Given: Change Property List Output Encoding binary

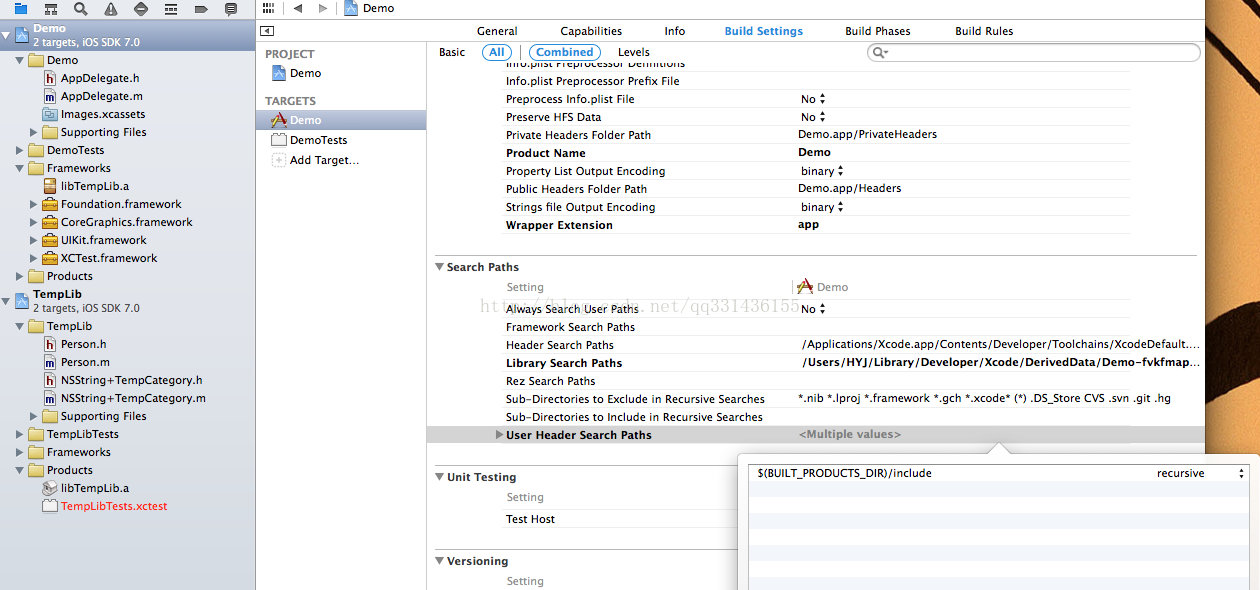Looking at the screenshot, I should (x=822, y=171).
